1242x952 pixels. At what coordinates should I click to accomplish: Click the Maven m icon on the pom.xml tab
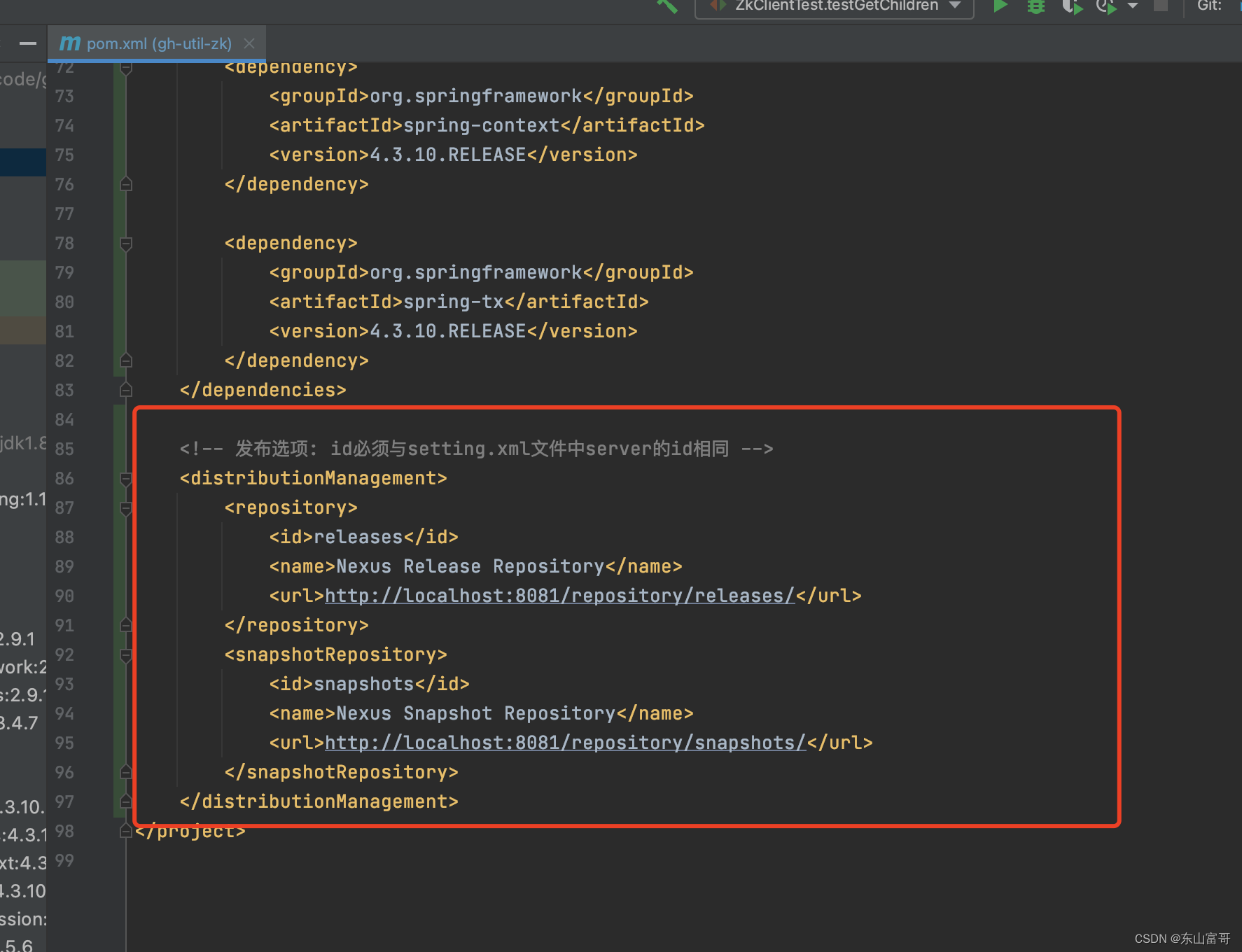(x=70, y=43)
